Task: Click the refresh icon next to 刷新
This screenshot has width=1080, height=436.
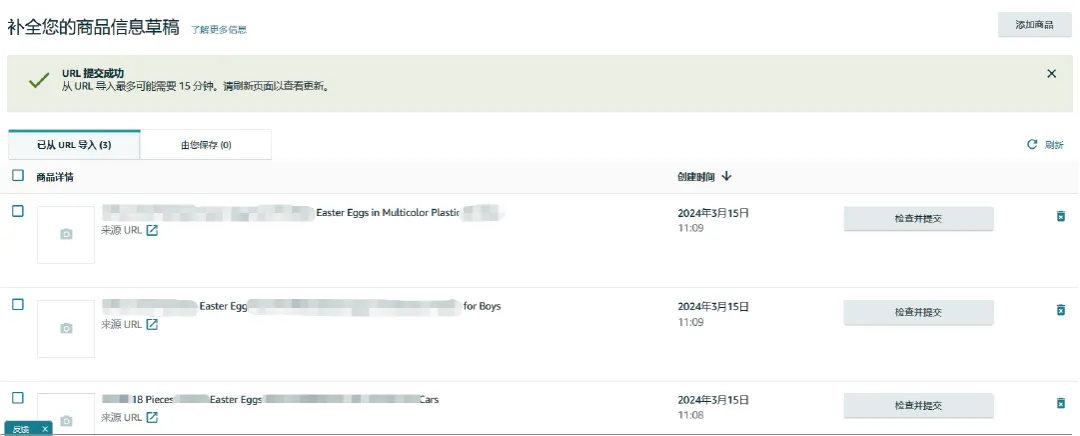Action: [1032, 145]
